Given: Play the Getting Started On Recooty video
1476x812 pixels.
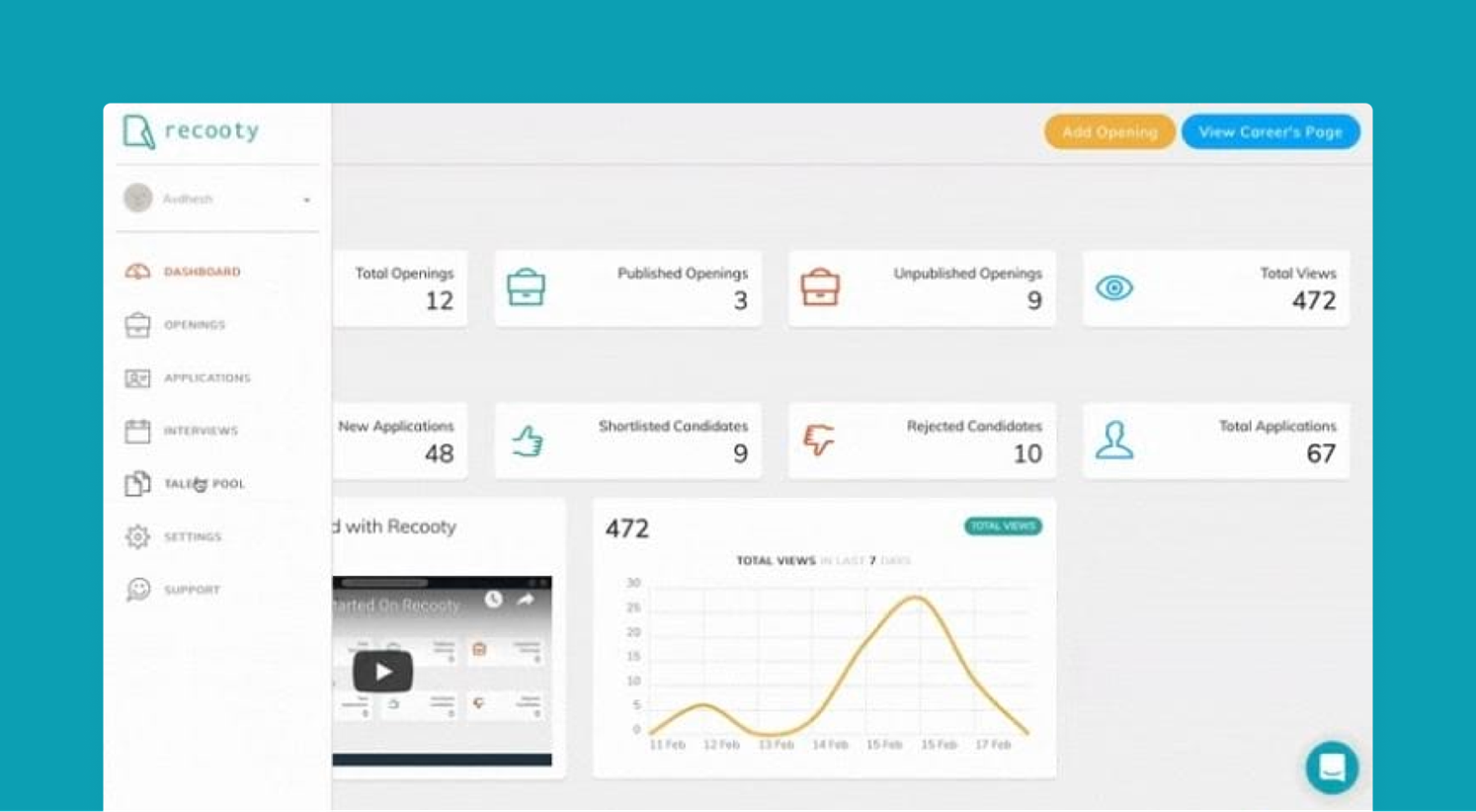Looking at the screenshot, I should pos(382,671).
